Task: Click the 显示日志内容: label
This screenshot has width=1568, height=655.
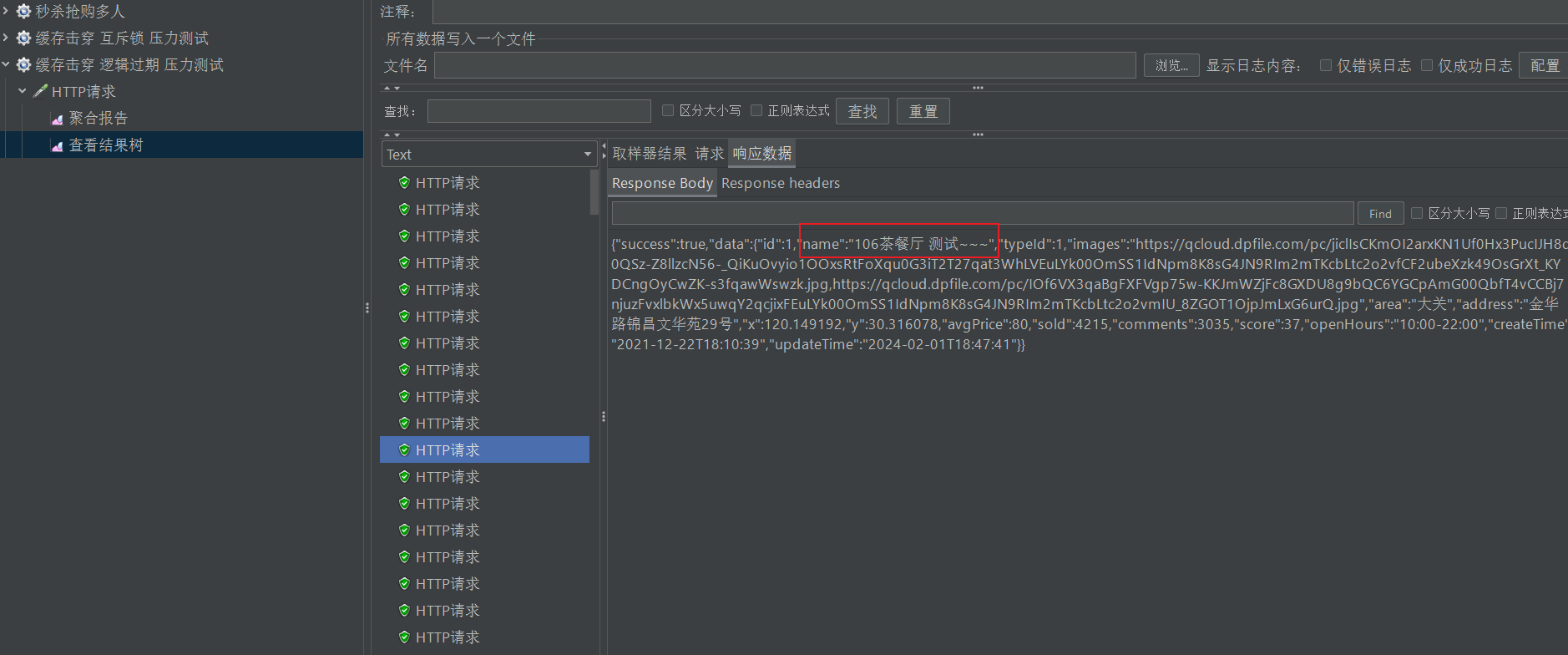Action: coord(1253,66)
